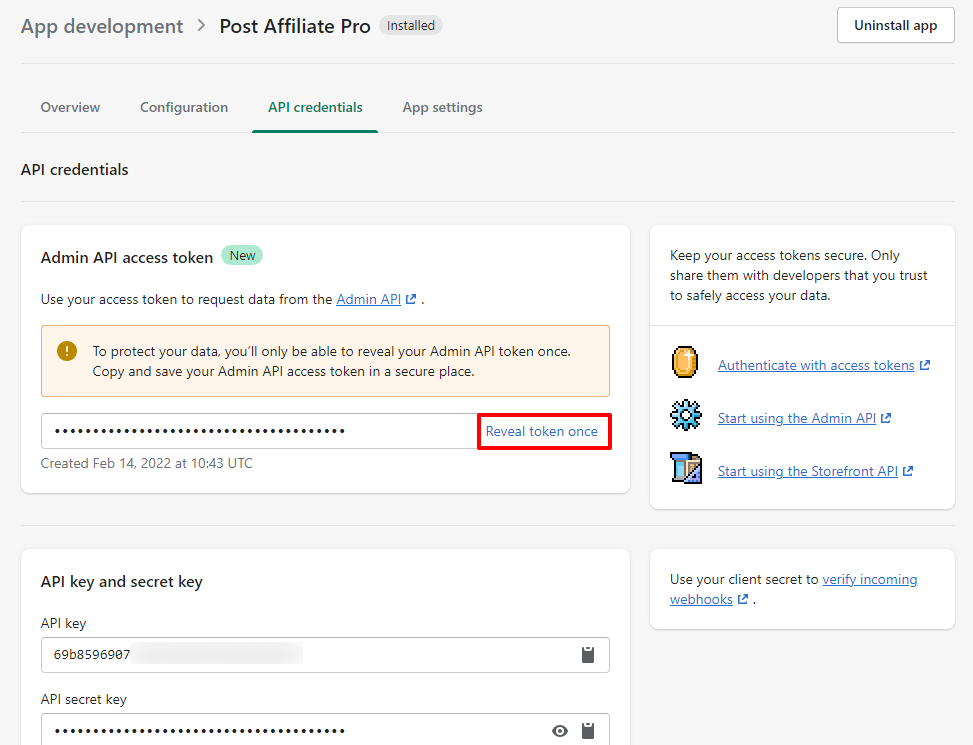
Task: Select the API credentials tab
Action: point(315,107)
